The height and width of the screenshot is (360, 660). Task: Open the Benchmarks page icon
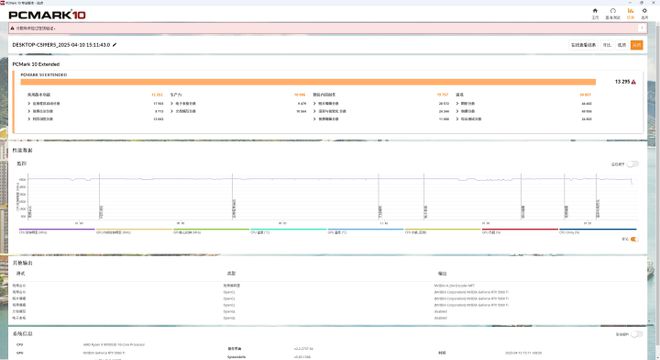pyautogui.click(x=613, y=11)
